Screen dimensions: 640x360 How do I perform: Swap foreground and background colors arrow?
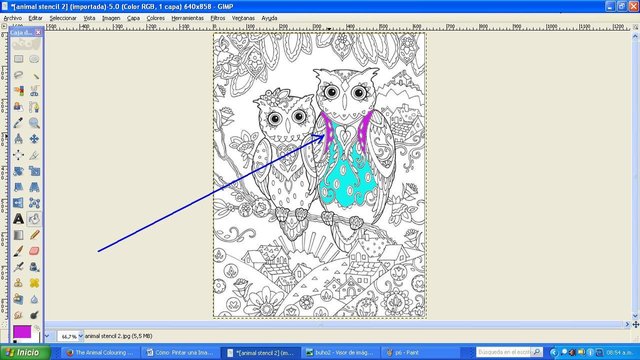(x=37, y=327)
